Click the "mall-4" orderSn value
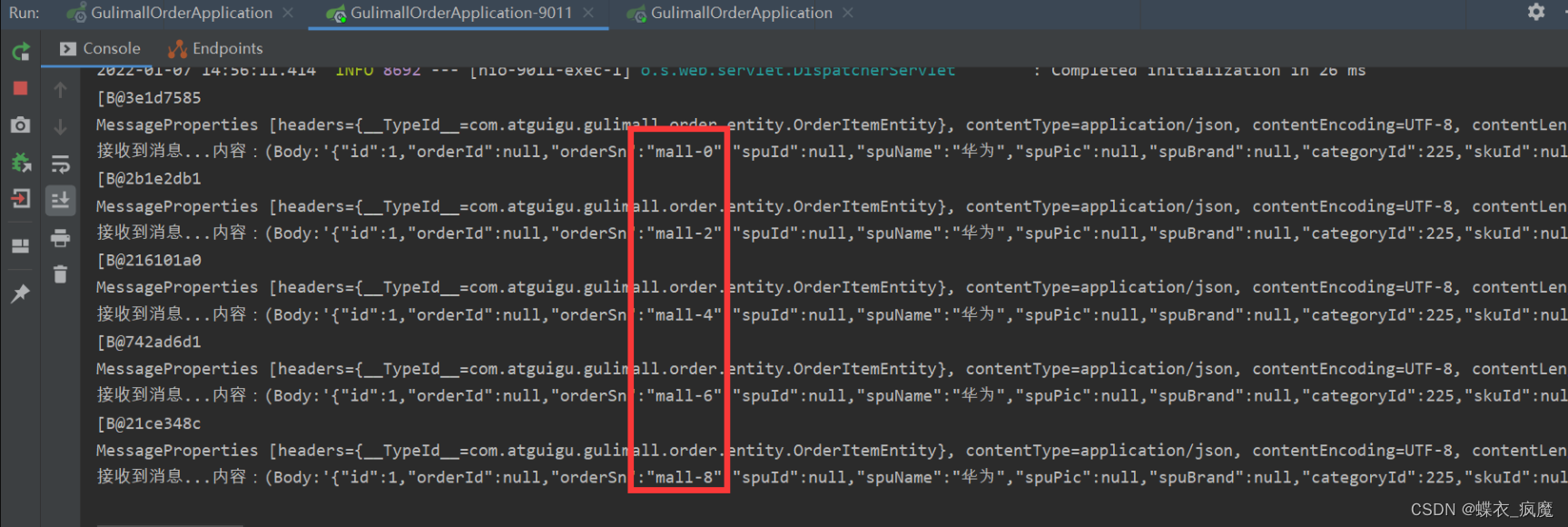The height and width of the screenshot is (527, 1568). (685, 315)
